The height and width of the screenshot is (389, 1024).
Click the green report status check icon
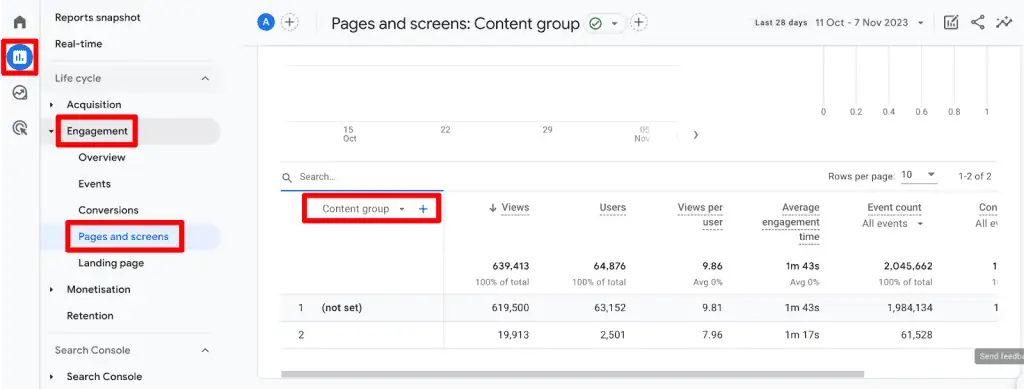click(595, 23)
